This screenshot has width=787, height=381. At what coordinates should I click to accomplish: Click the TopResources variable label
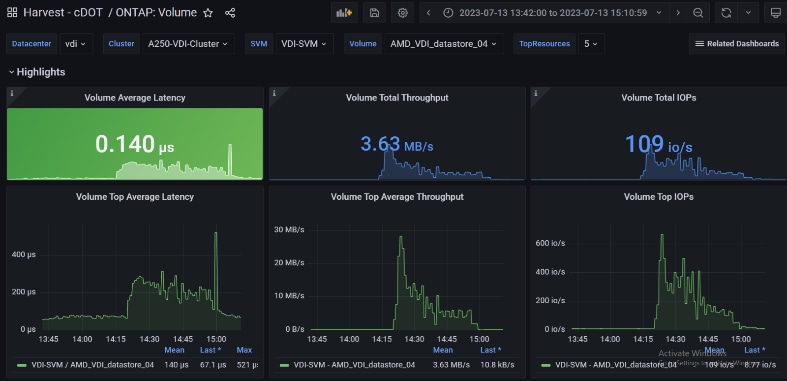point(545,44)
